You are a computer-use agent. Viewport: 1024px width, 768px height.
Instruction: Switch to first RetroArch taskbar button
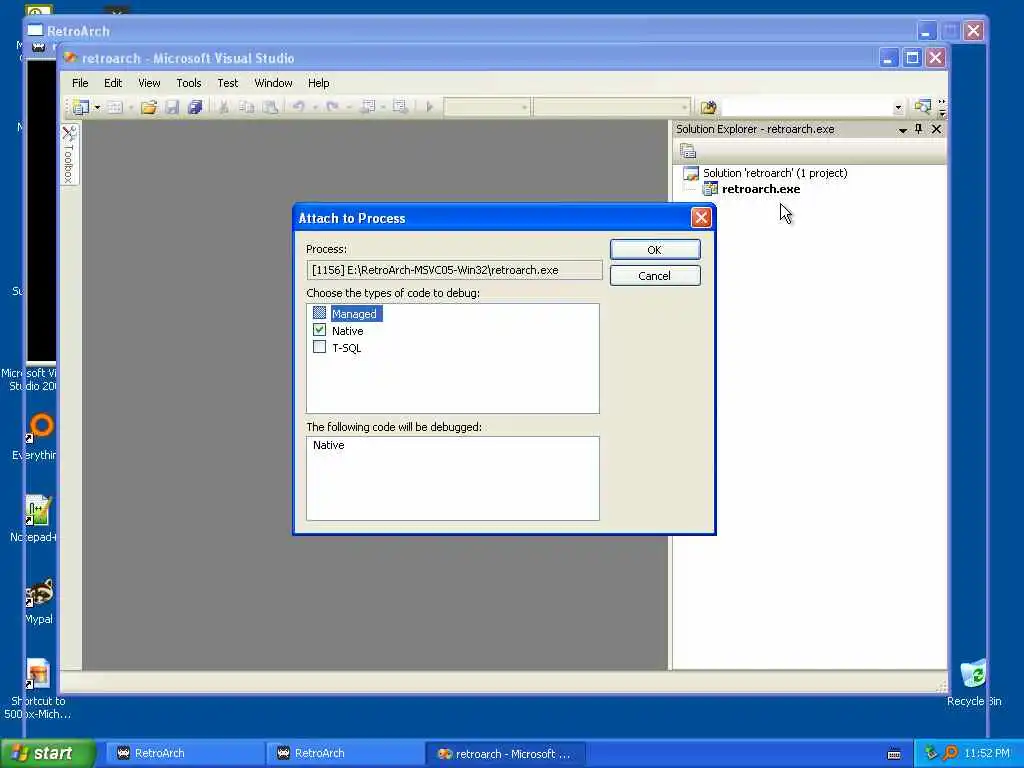pyautogui.click(x=183, y=753)
